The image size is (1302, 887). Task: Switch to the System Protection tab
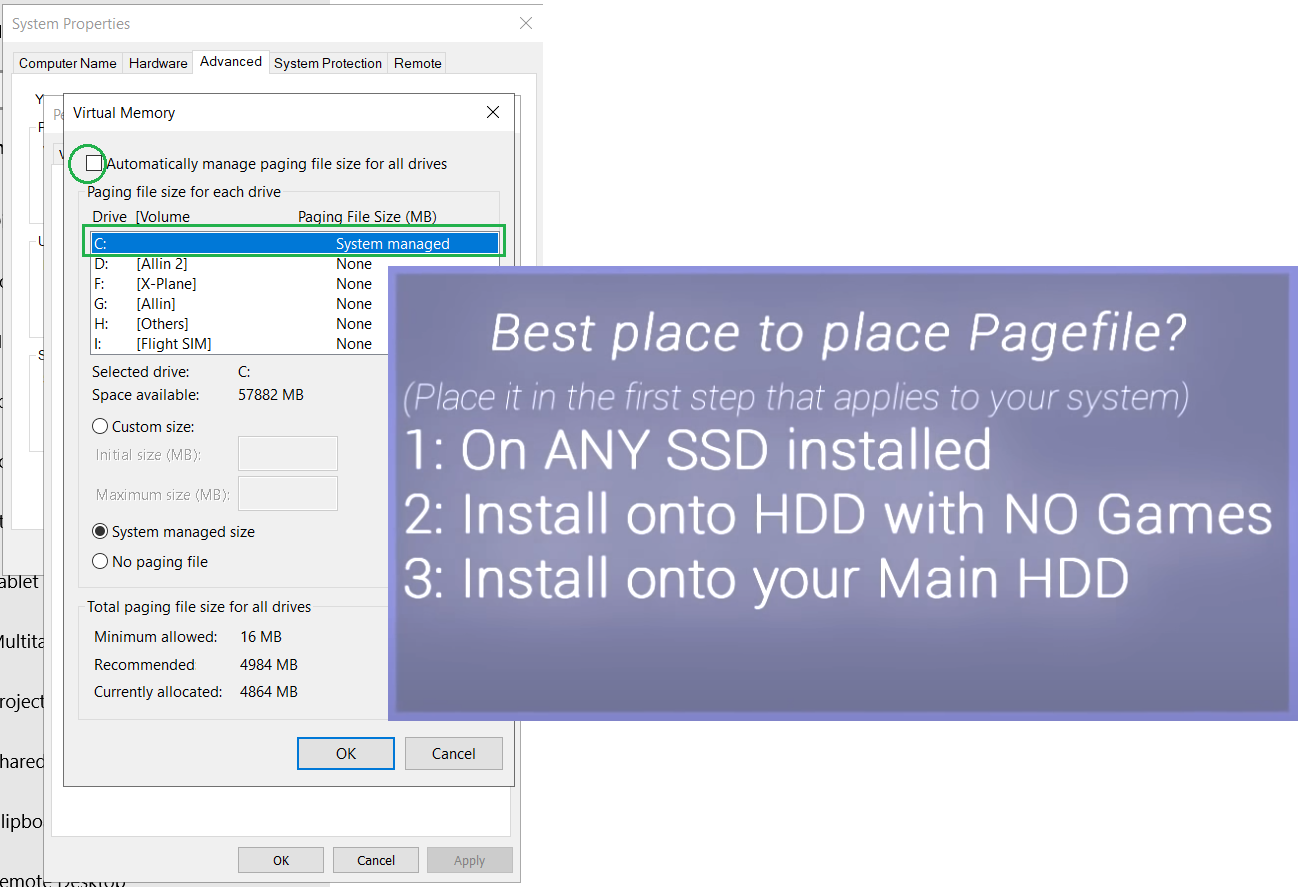click(328, 63)
